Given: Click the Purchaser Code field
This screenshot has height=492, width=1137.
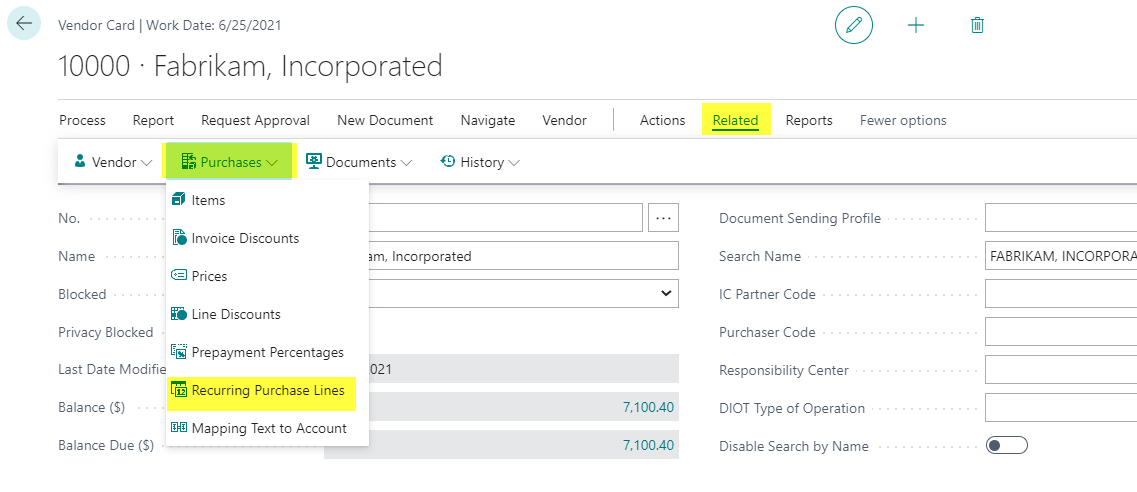Looking at the screenshot, I should tap(1061, 332).
